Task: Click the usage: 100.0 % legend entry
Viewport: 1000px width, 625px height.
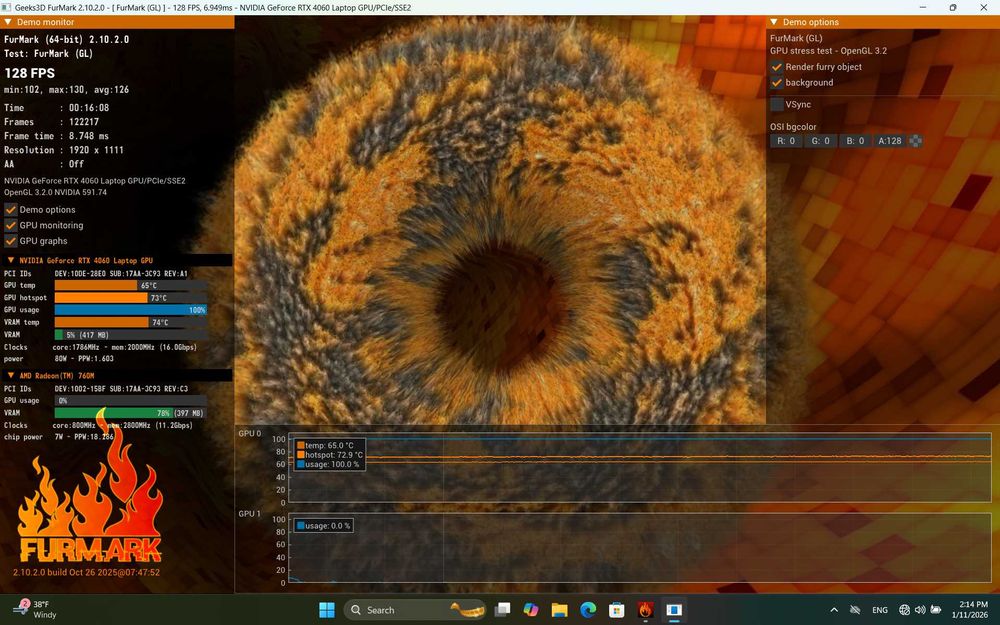Action: [x=328, y=464]
